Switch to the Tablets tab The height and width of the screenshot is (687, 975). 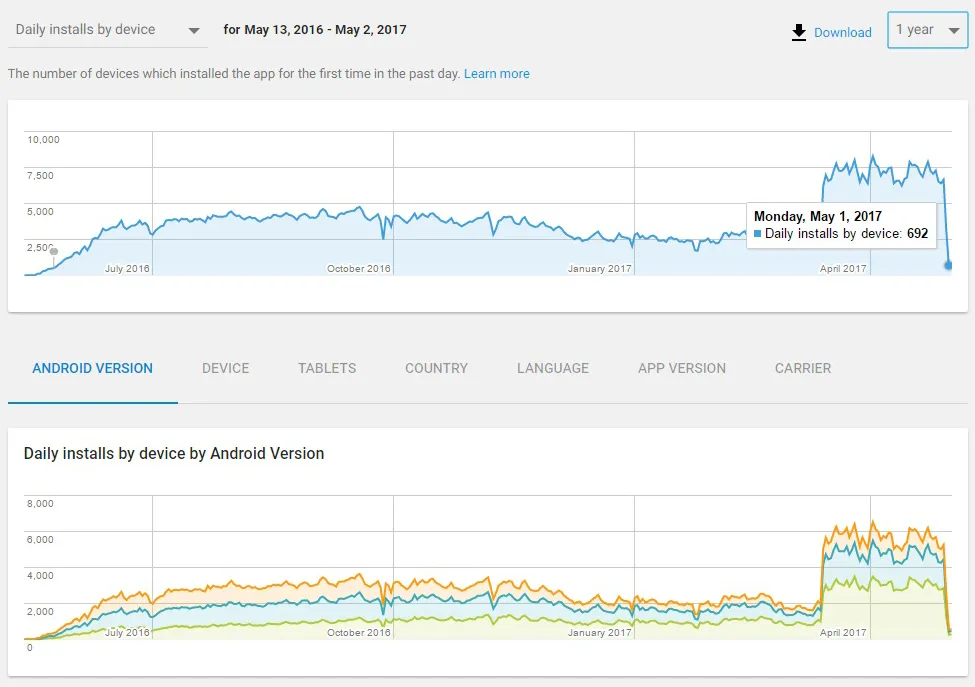[327, 368]
